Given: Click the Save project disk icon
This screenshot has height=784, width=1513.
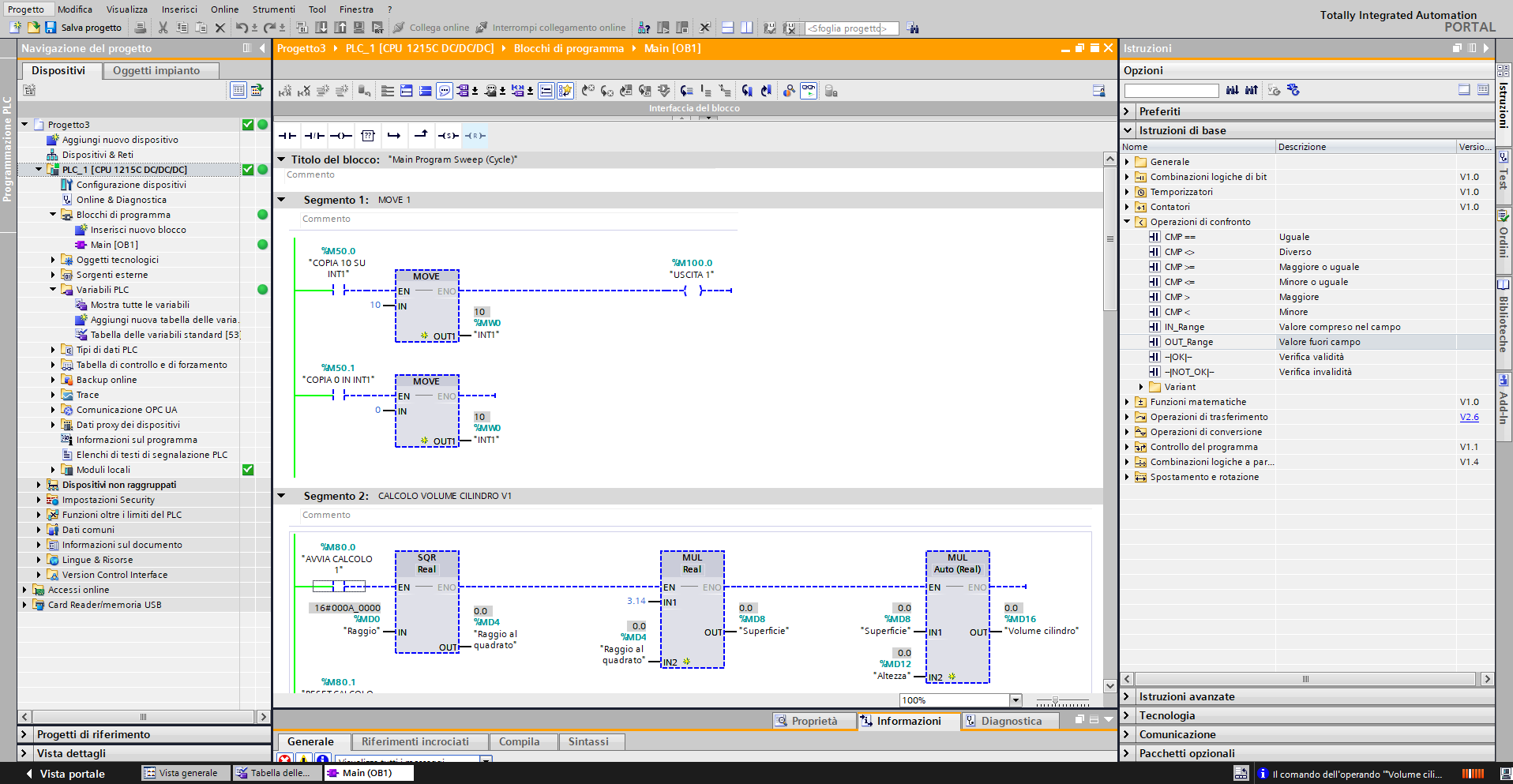Looking at the screenshot, I should 51,28.
